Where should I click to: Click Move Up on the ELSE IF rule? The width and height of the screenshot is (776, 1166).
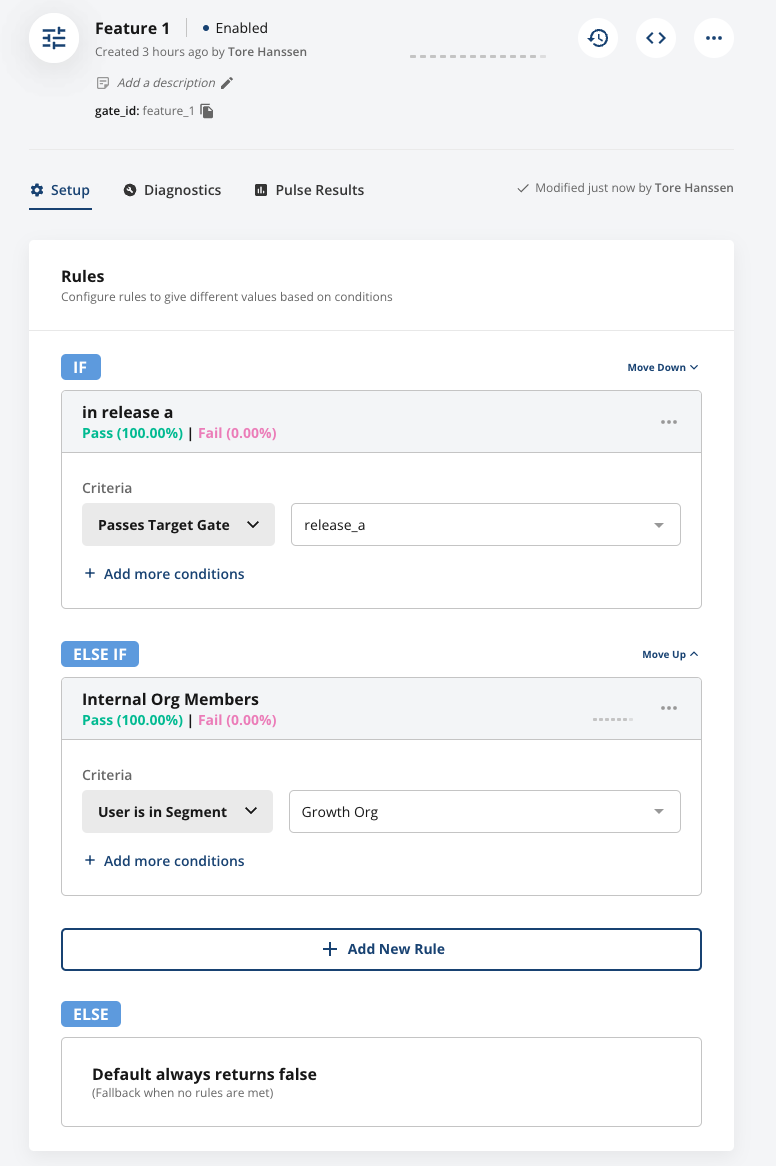[669, 654]
